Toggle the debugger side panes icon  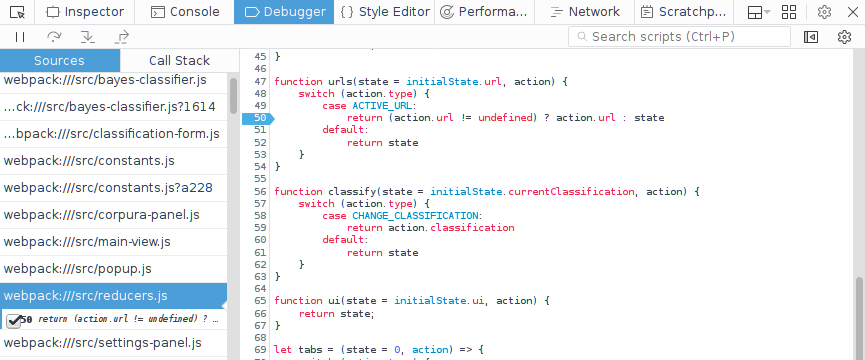coord(811,37)
